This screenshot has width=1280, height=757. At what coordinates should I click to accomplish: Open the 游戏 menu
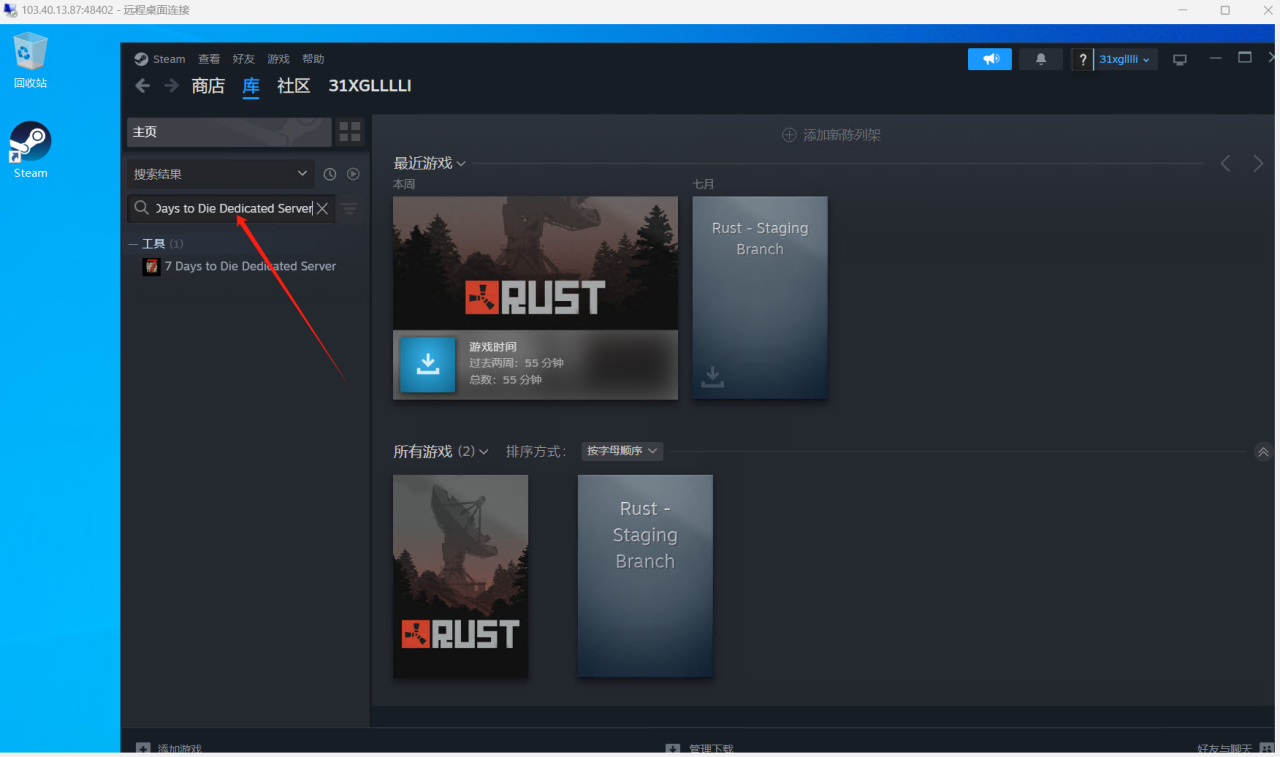pos(278,59)
